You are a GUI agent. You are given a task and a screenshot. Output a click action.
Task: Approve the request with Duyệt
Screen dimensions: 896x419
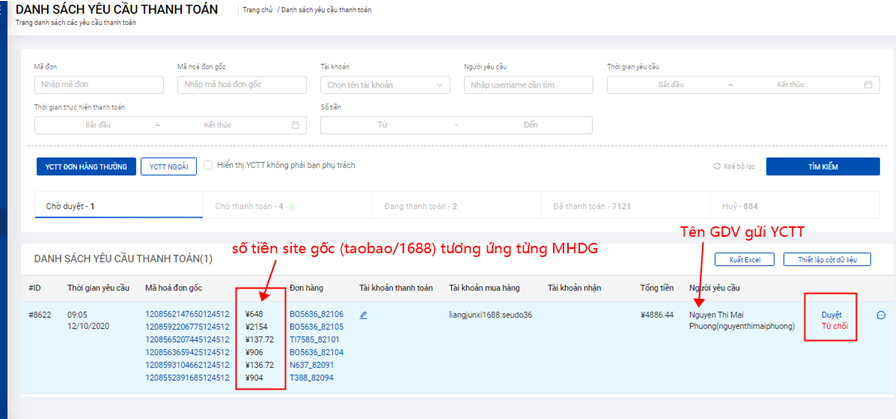831,315
